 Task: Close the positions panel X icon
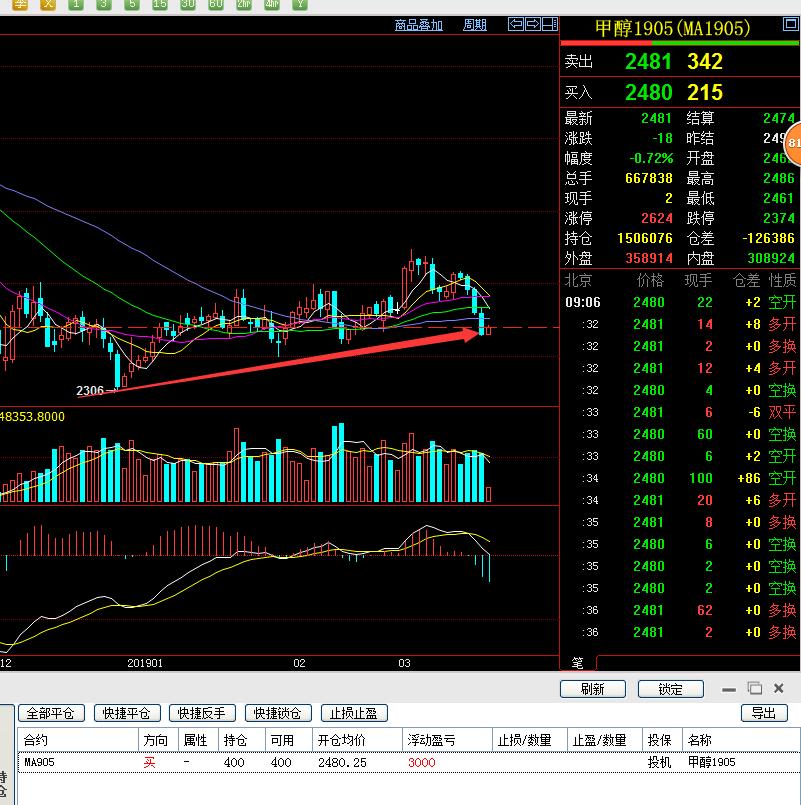point(778,688)
